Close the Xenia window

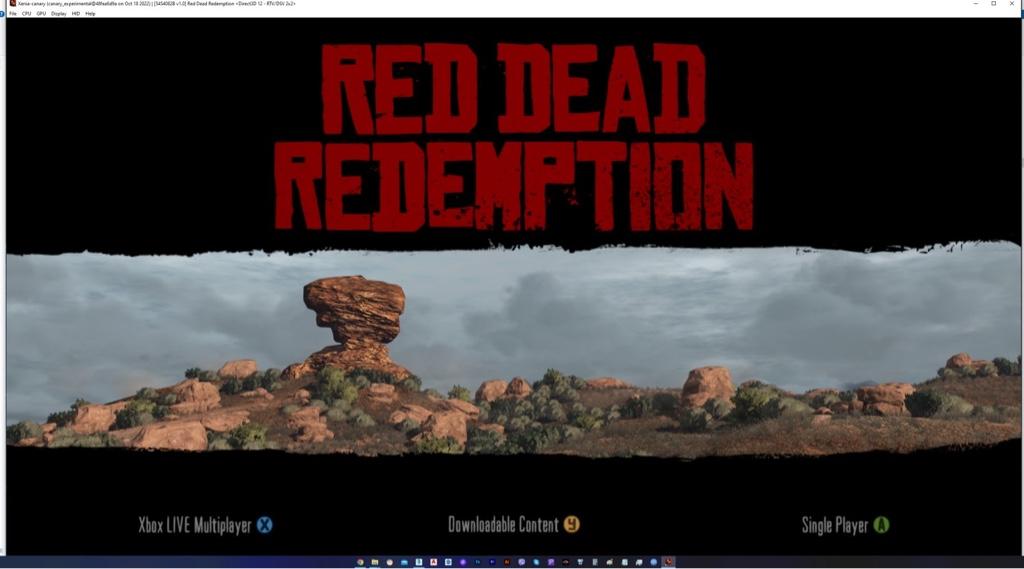point(1013,4)
